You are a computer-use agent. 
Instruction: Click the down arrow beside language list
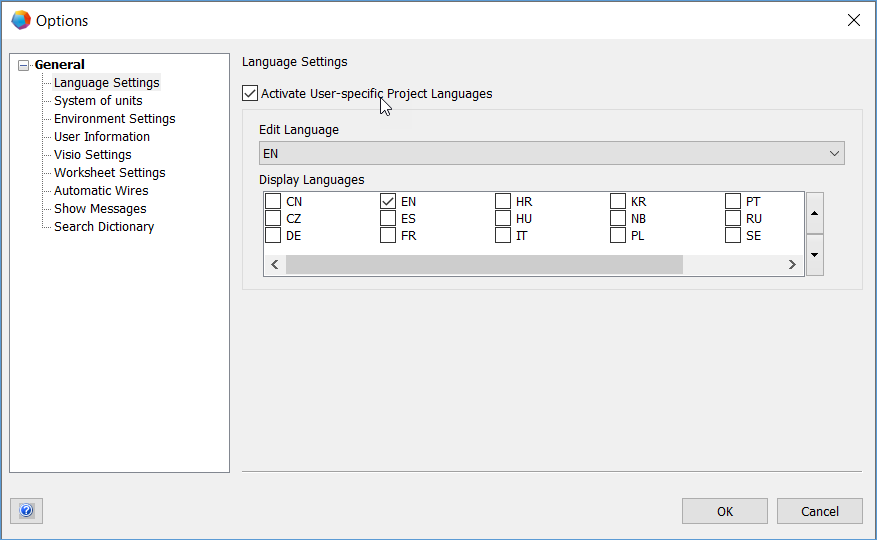[x=815, y=254]
